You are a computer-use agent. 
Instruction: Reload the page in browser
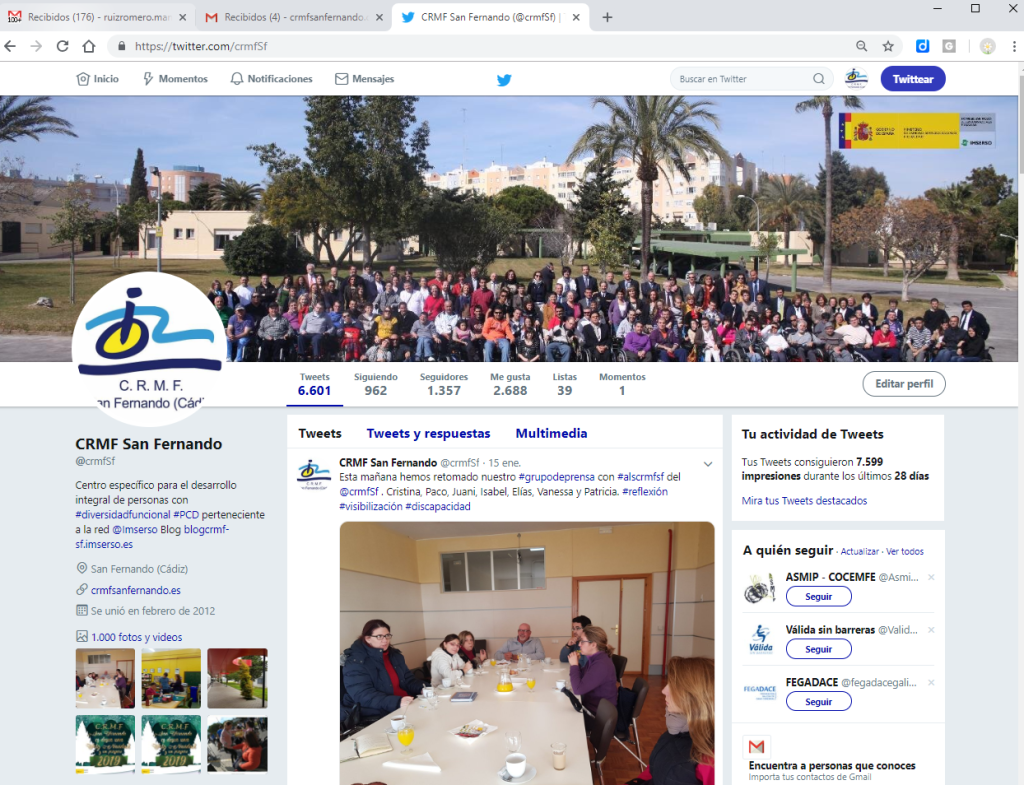pos(62,46)
